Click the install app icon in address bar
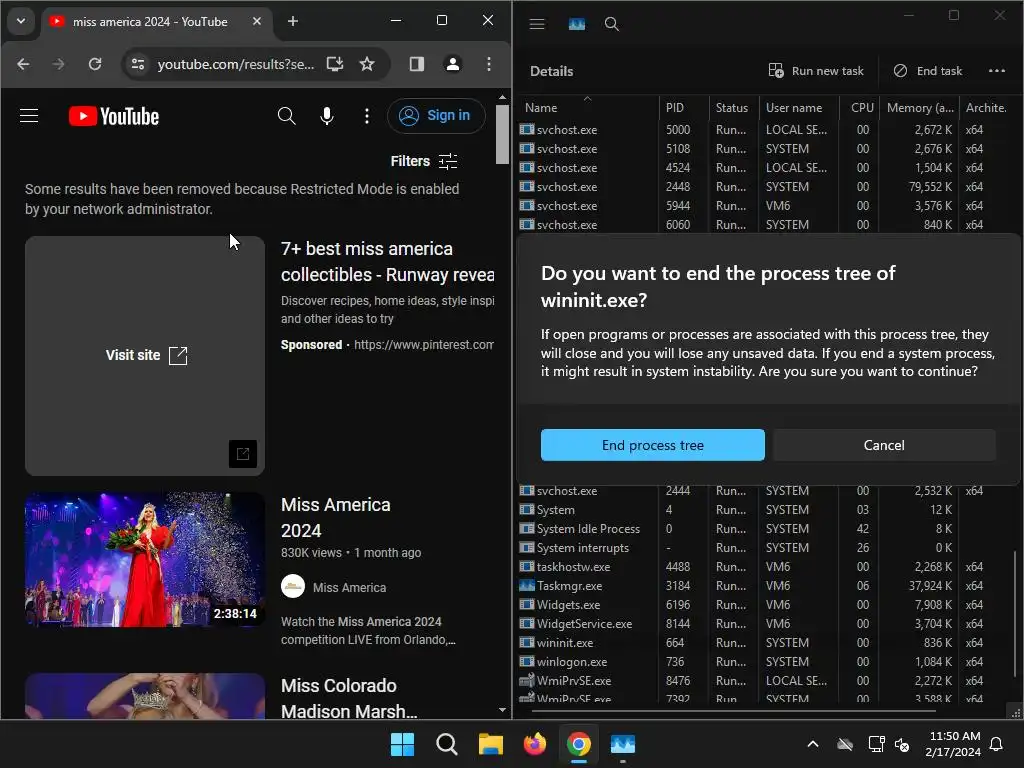 [x=335, y=64]
